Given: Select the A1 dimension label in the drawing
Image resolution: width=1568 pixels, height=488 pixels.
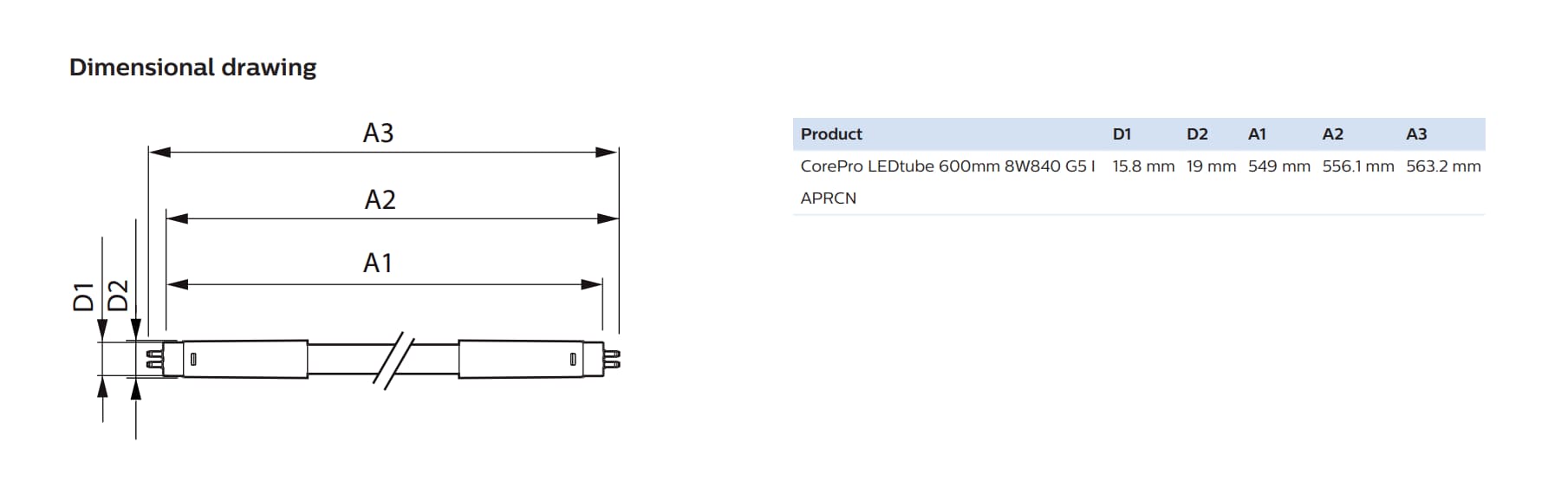Looking at the screenshot, I should click(378, 263).
